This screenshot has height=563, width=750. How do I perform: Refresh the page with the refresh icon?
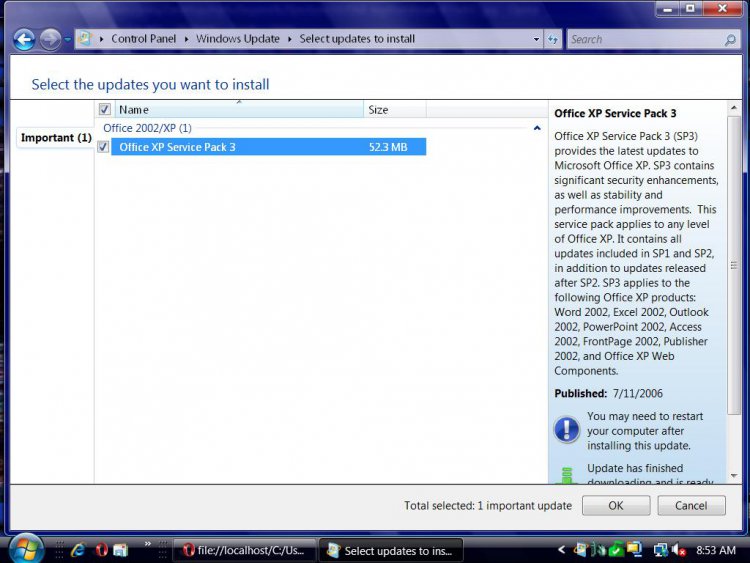tap(553, 39)
